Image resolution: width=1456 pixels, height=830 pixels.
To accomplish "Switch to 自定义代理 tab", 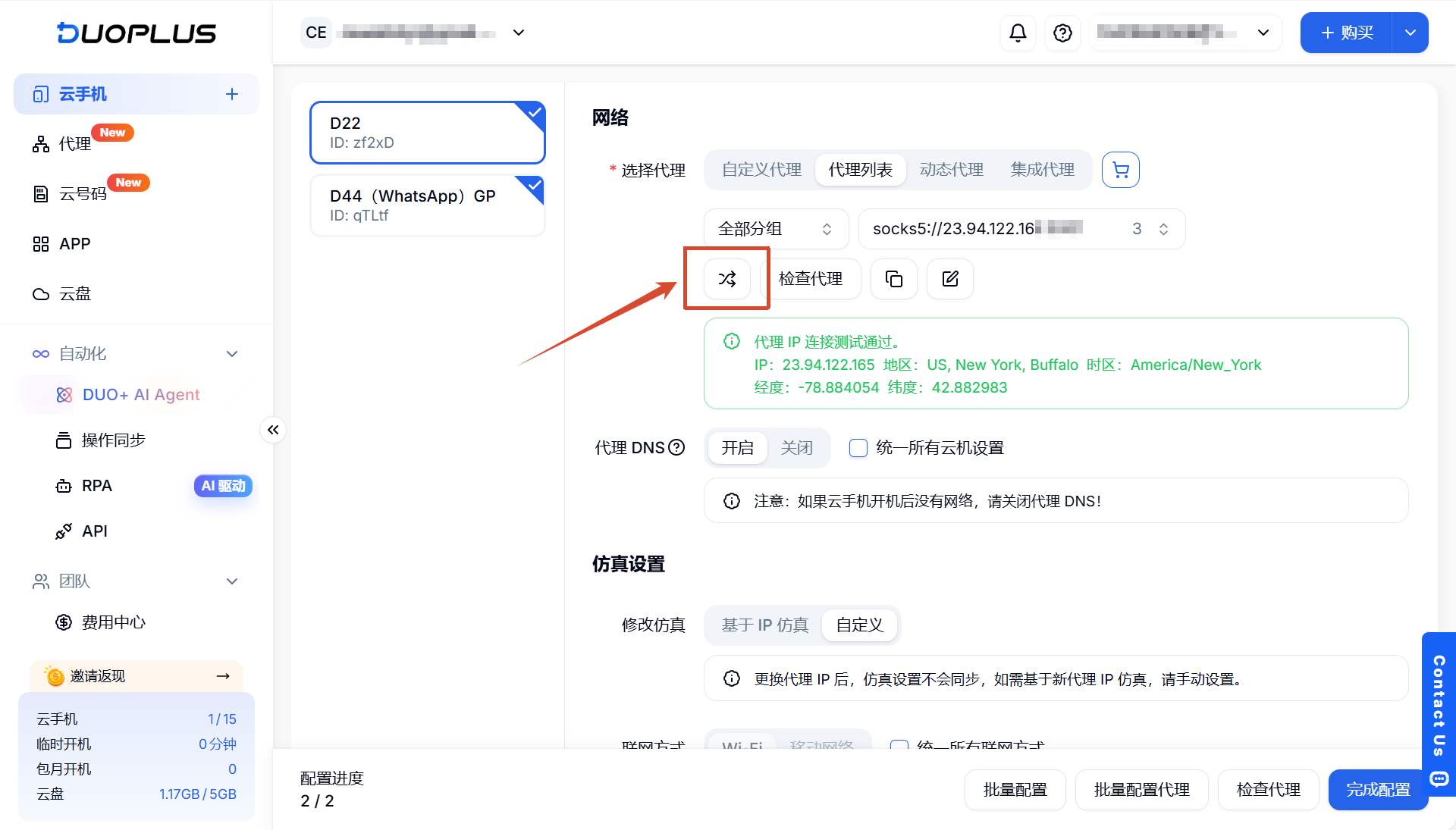I will pos(761,170).
